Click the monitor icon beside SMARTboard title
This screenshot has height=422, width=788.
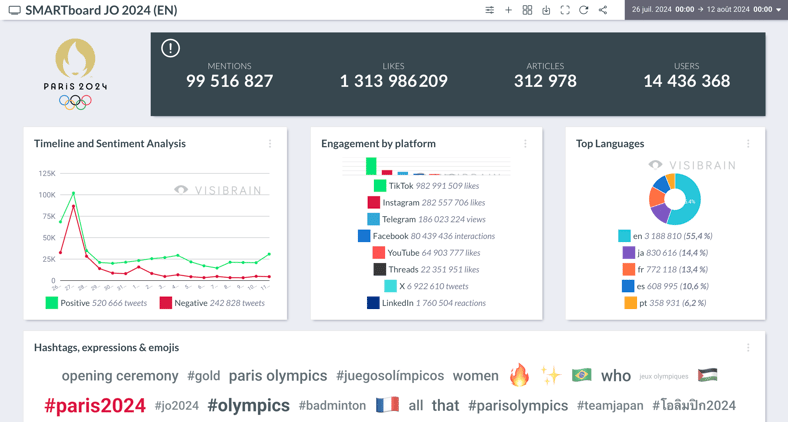pyautogui.click(x=15, y=11)
